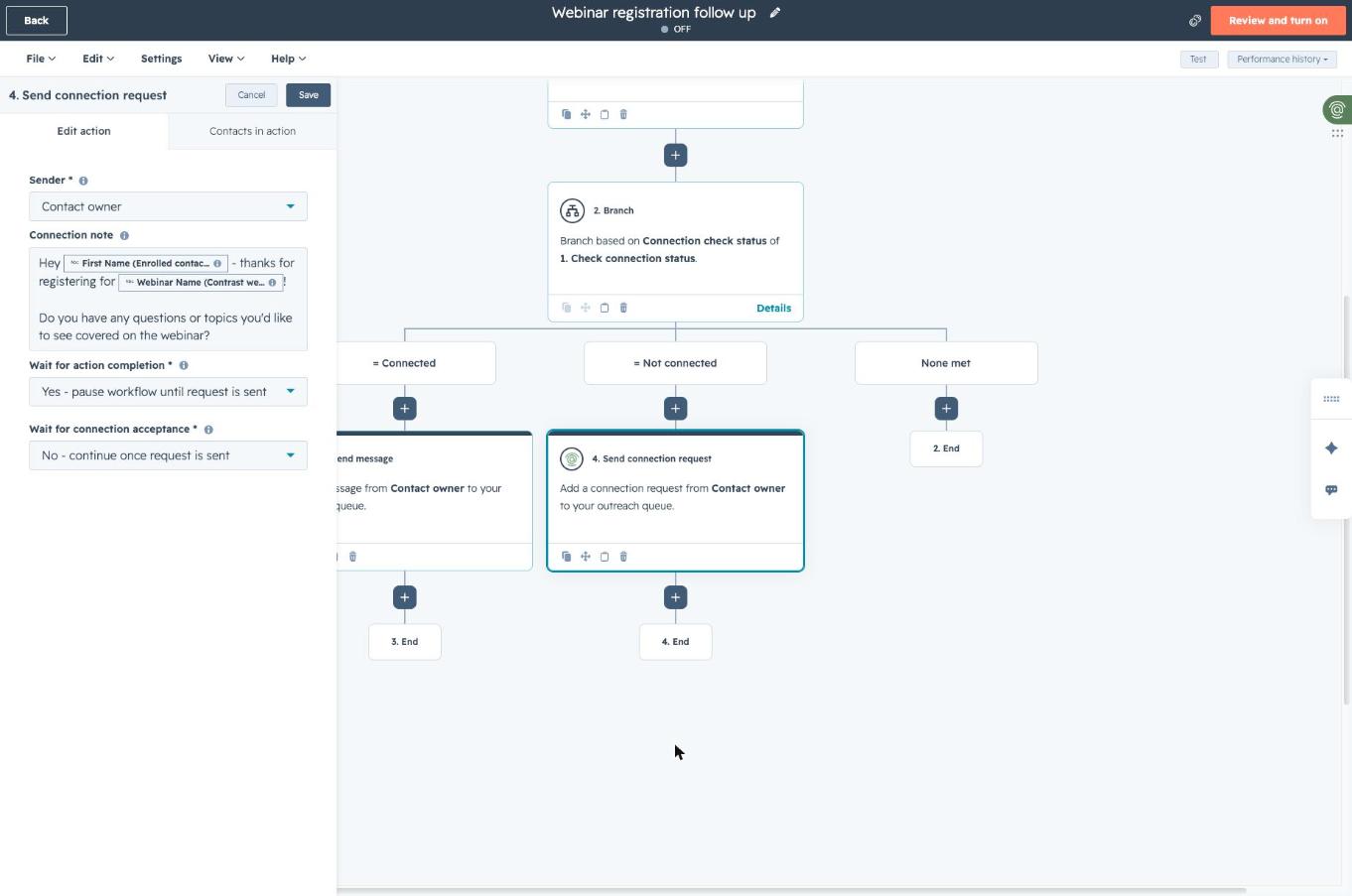Save the connection request action
Screen dimensions: 1352x896
[x=308, y=95]
